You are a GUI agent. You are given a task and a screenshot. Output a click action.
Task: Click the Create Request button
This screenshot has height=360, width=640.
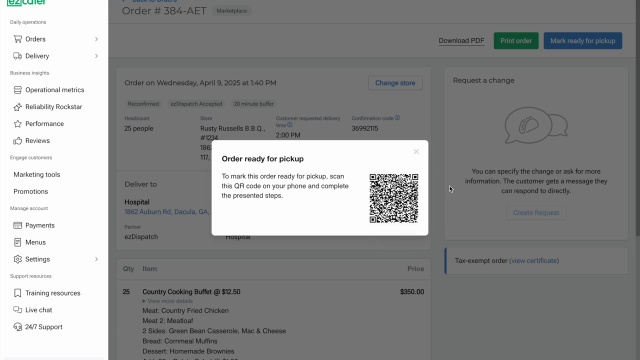click(x=536, y=213)
